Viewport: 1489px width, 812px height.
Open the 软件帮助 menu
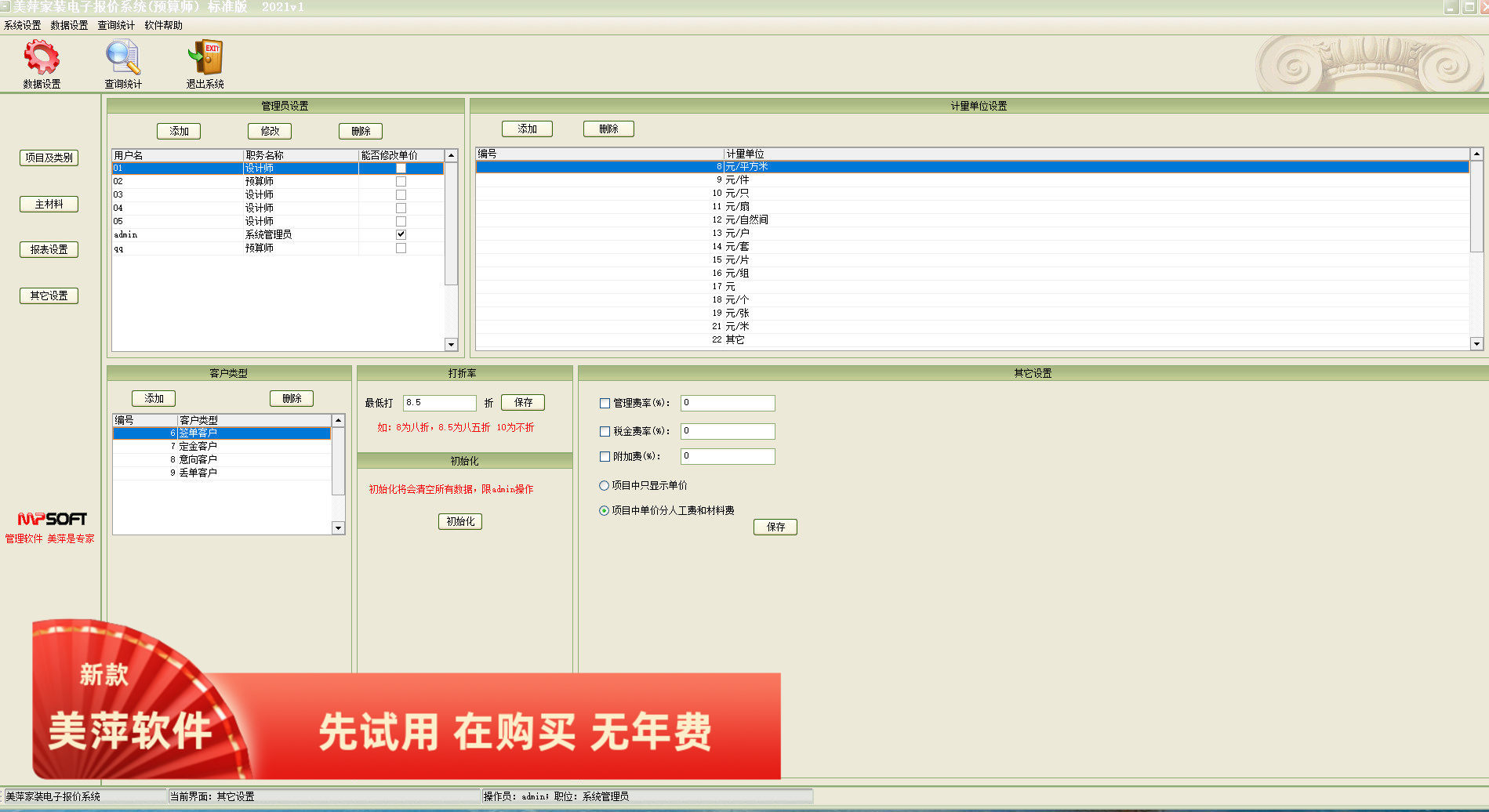pyautogui.click(x=163, y=25)
